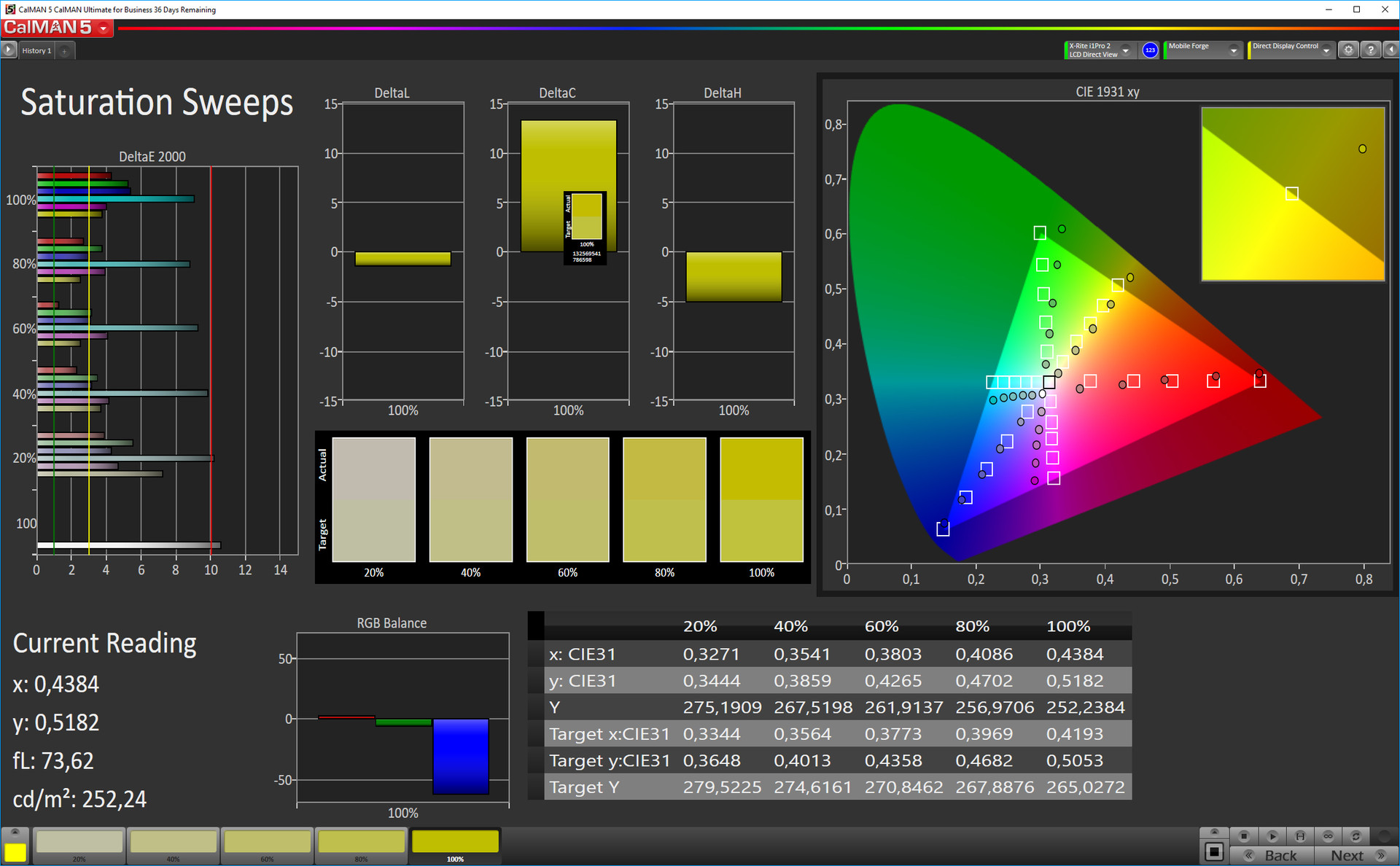Select the History 1 tab

coord(36,51)
